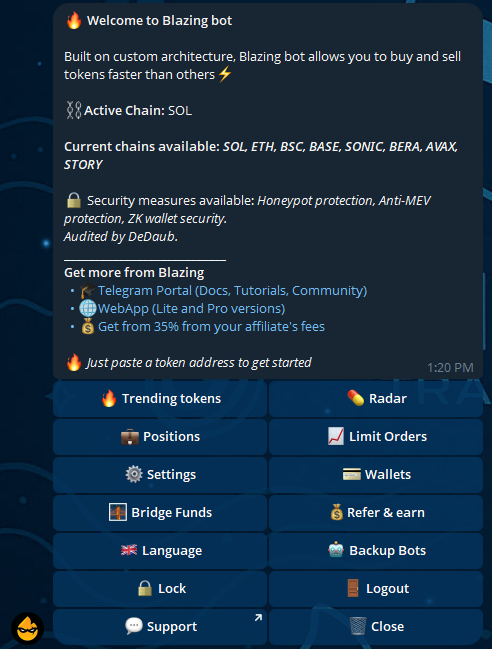
Task: Click the money bag icon beside affiliate link
Action: click(x=87, y=327)
